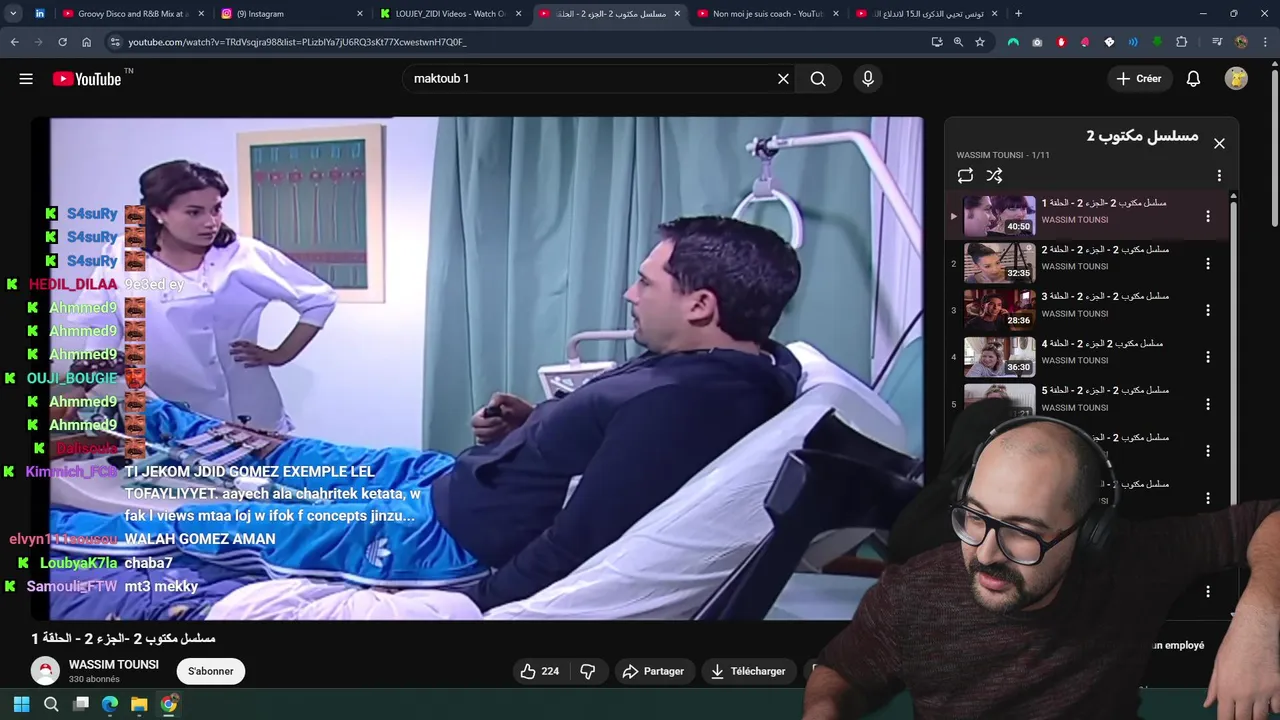The image size is (1280, 720).
Task: Open more options for playlist episode 2
Action: pos(1208,263)
